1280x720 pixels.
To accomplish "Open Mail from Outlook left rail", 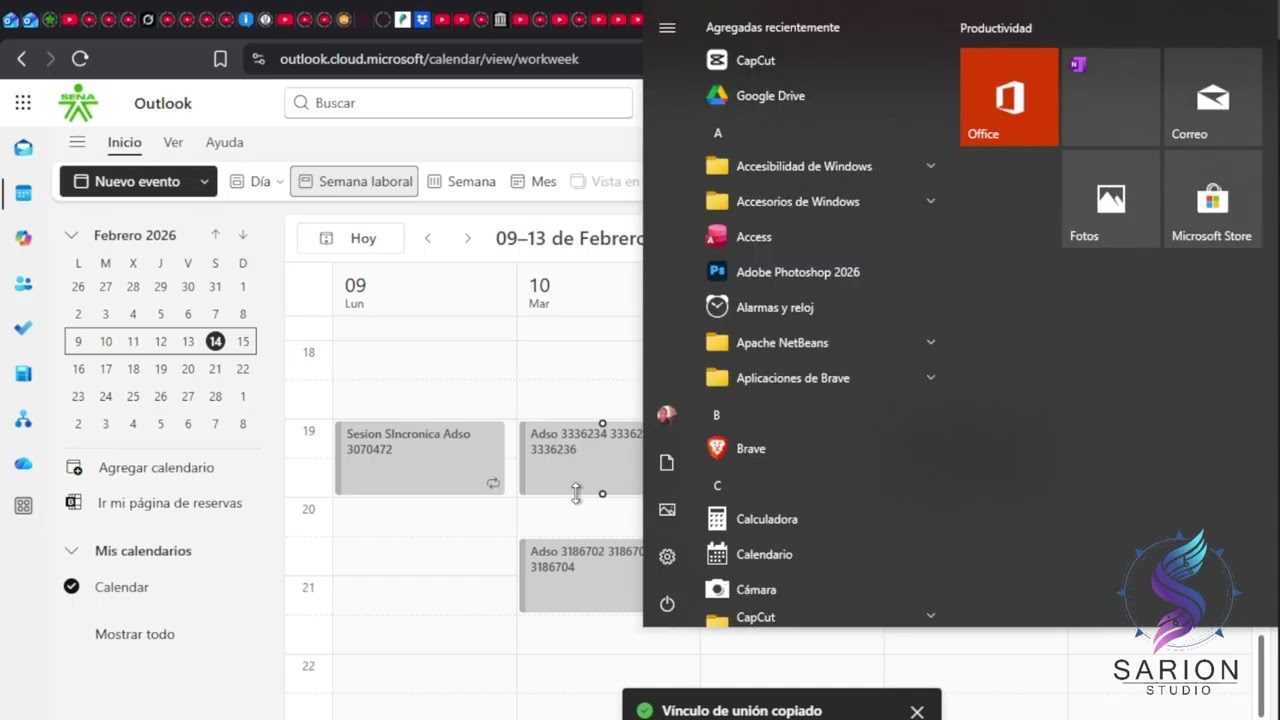I will [x=23, y=148].
